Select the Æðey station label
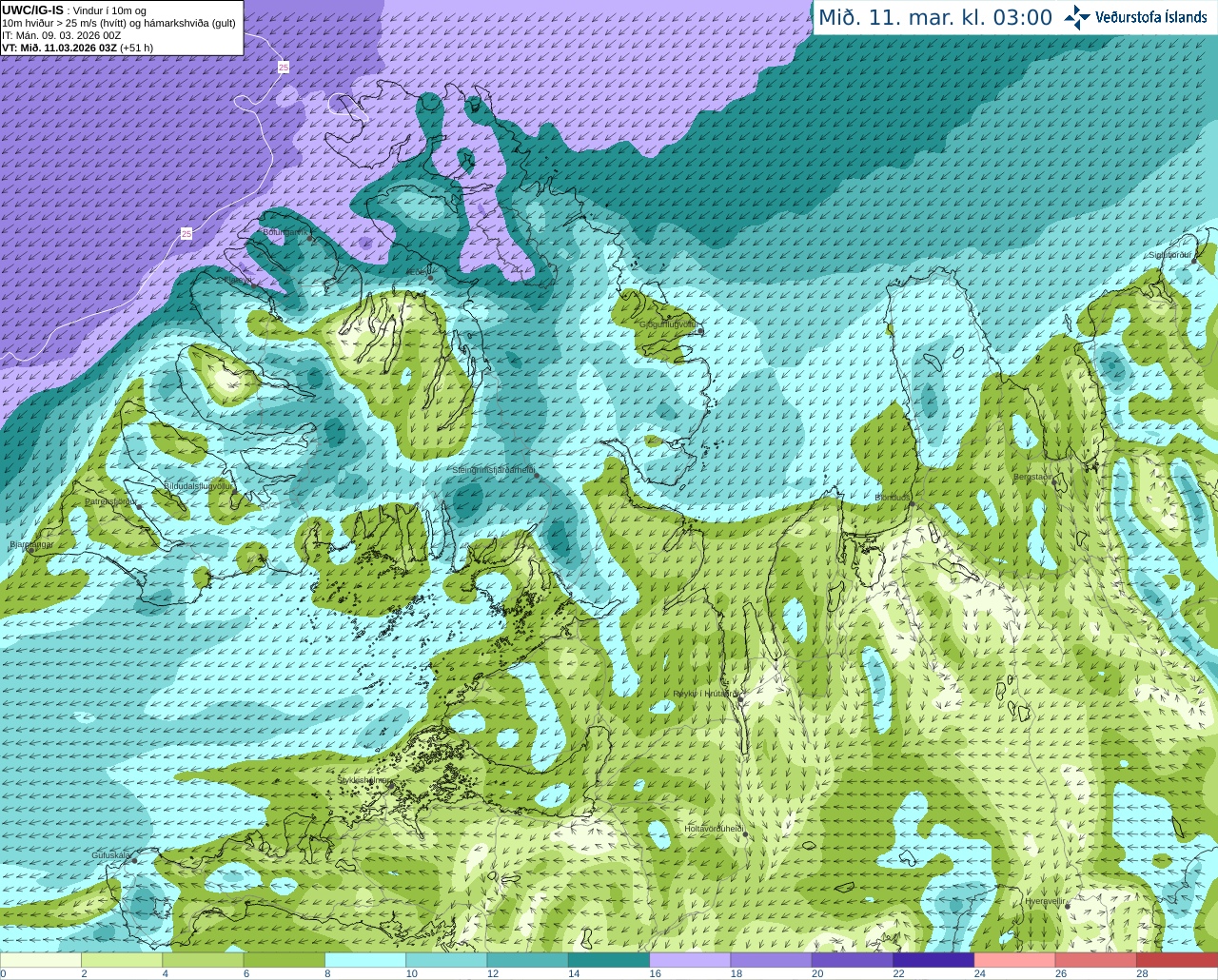This screenshot has height=980, width=1218. 417,272
